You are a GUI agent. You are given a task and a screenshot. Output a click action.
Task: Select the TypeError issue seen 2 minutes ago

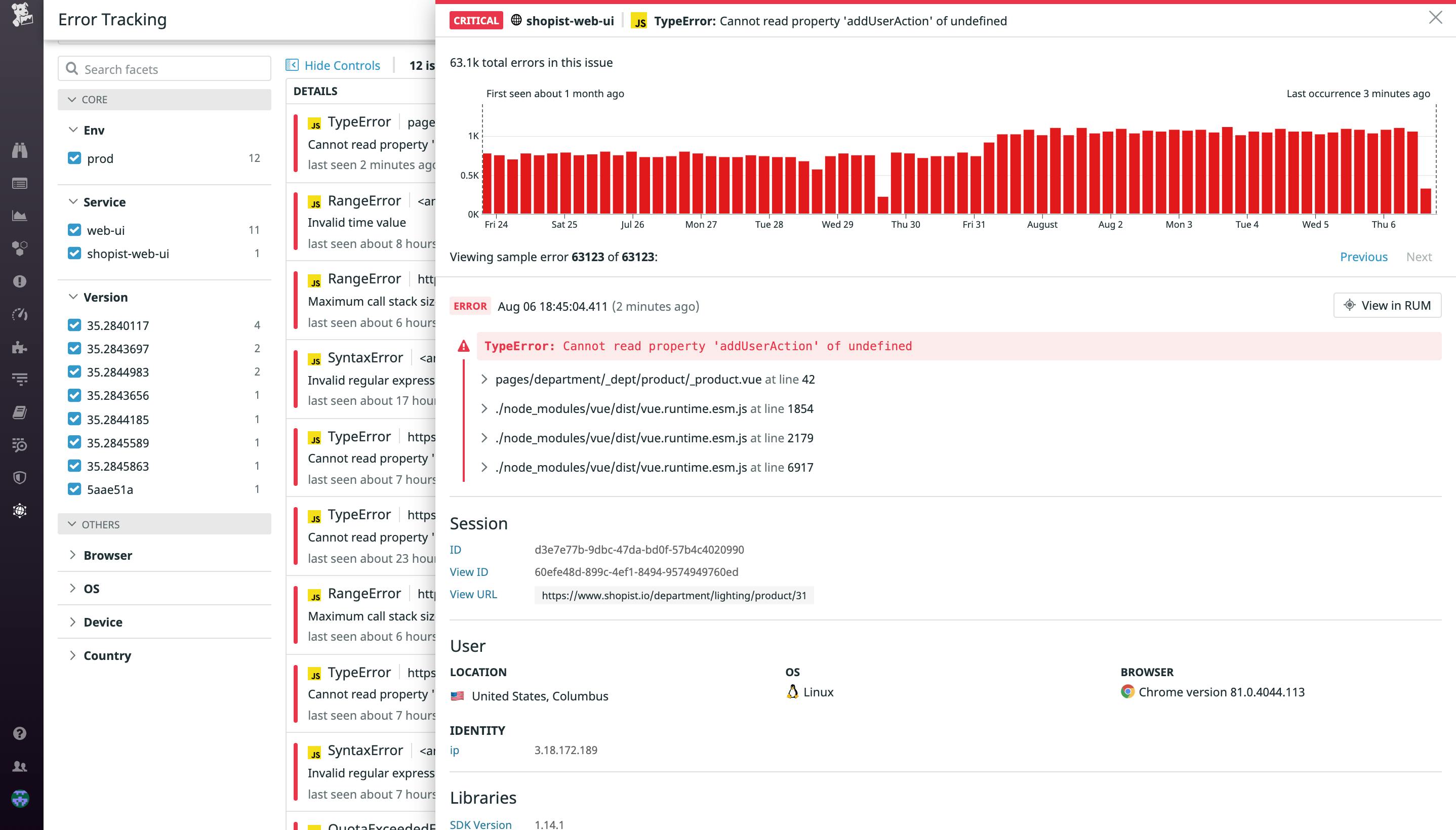pyautogui.click(x=361, y=144)
